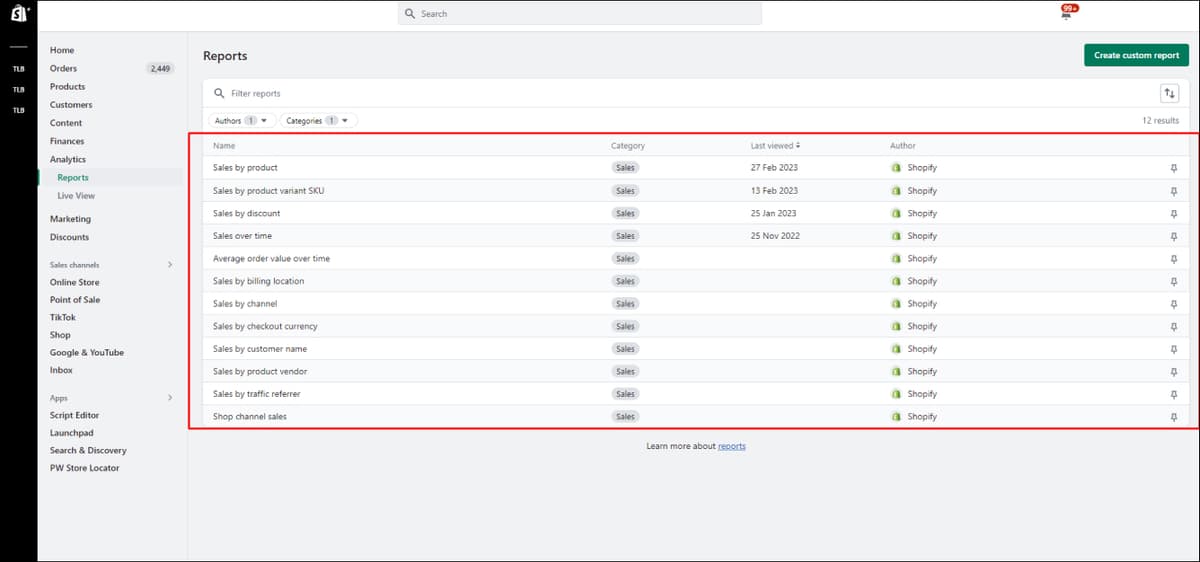Pin the Sales by channel report
This screenshot has height=562, width=1200.
[1173, 303]
